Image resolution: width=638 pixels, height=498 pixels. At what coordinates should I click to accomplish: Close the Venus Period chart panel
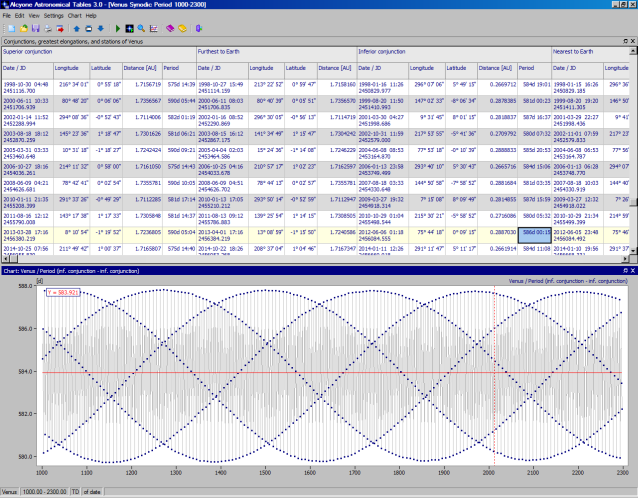[x=632, y=271]
